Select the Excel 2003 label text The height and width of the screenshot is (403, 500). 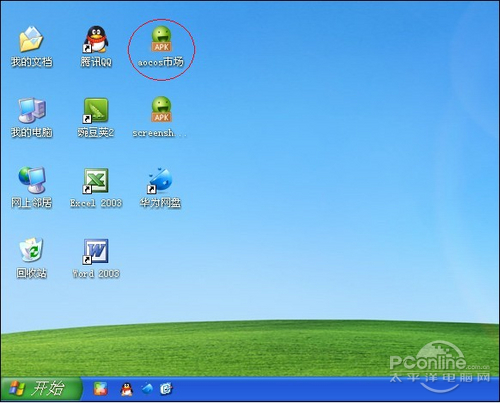pyautogui.click(x=96, y=203)
